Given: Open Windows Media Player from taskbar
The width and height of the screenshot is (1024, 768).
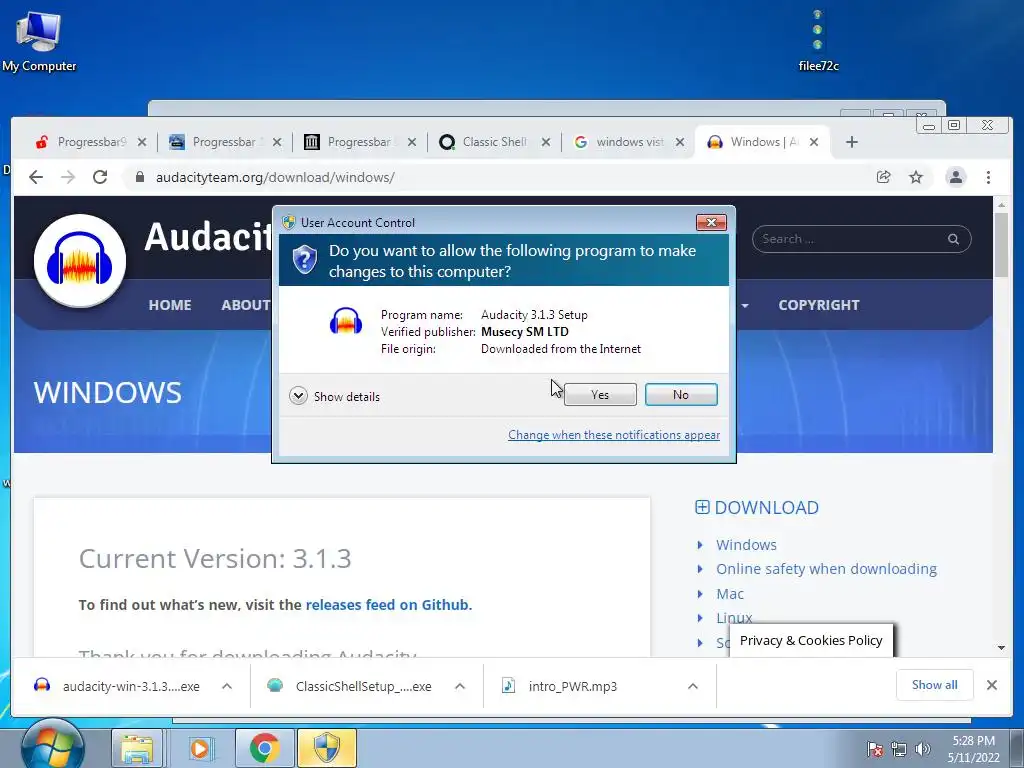Looking at the screenshot, I should (200, 748).
